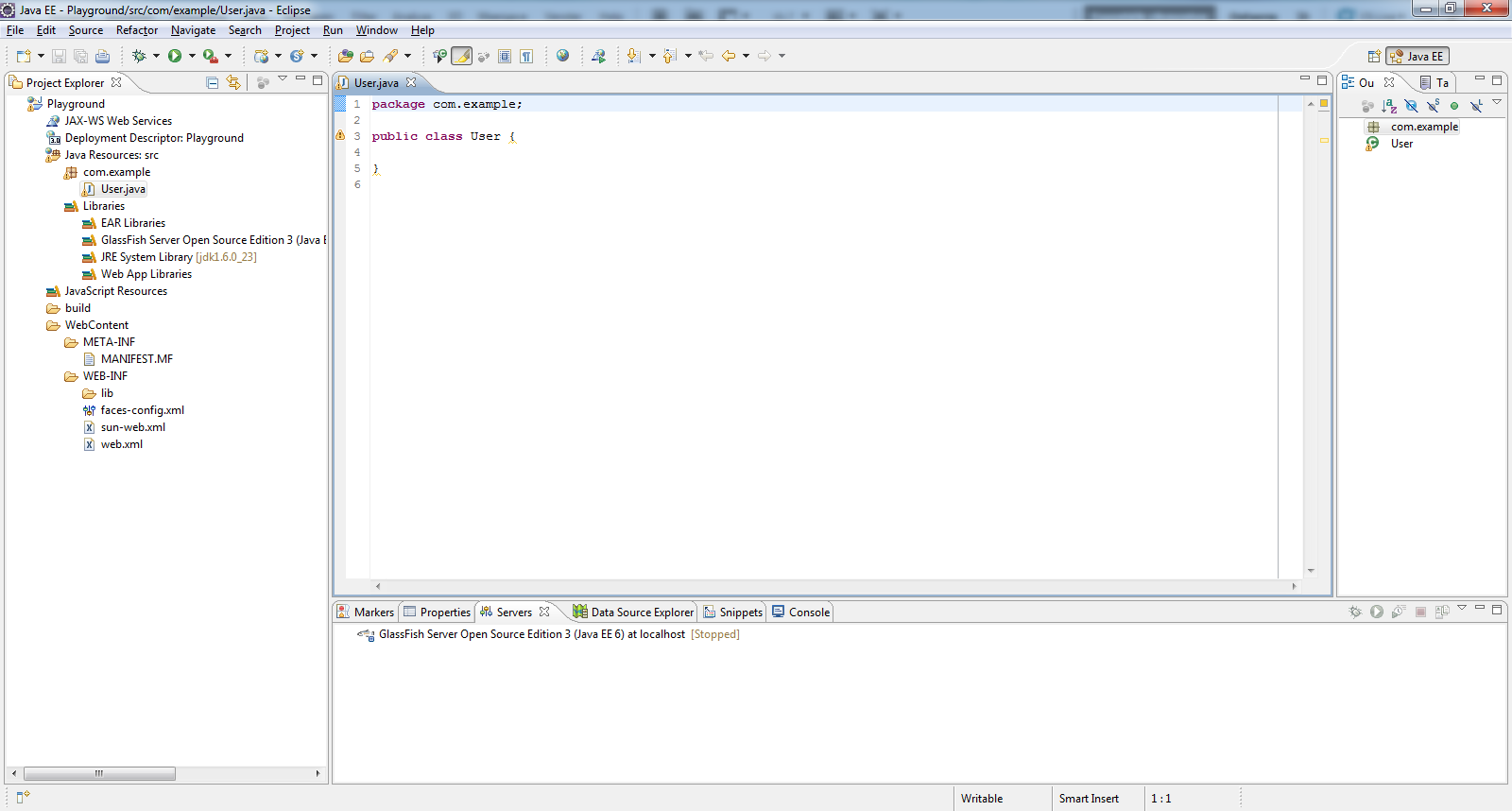This screenshot has height=811, width=1512.
Task: Switch to the Markers tab
Action: [x=365, y=613]
